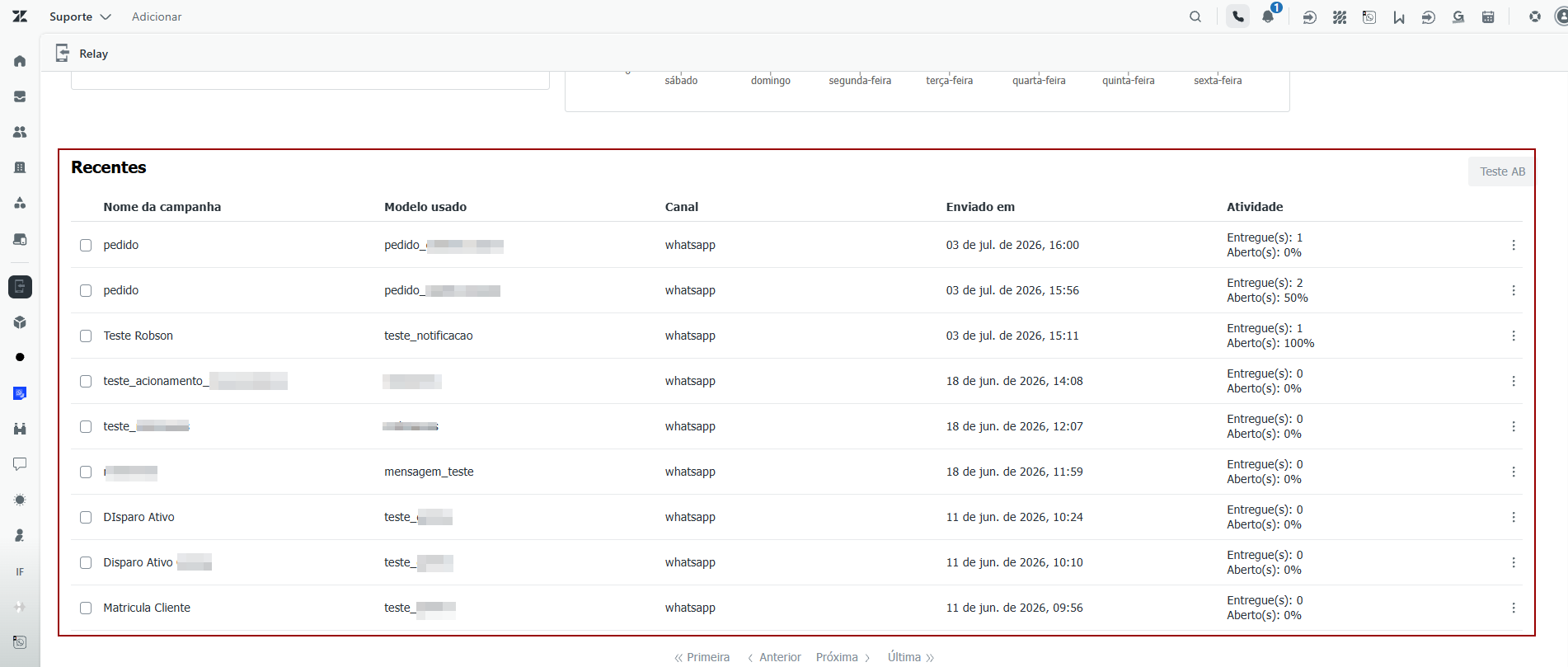1568x667 pixels.
Task: Open the arrow-circle app next to the bell
Action: tap(1309, 16)
